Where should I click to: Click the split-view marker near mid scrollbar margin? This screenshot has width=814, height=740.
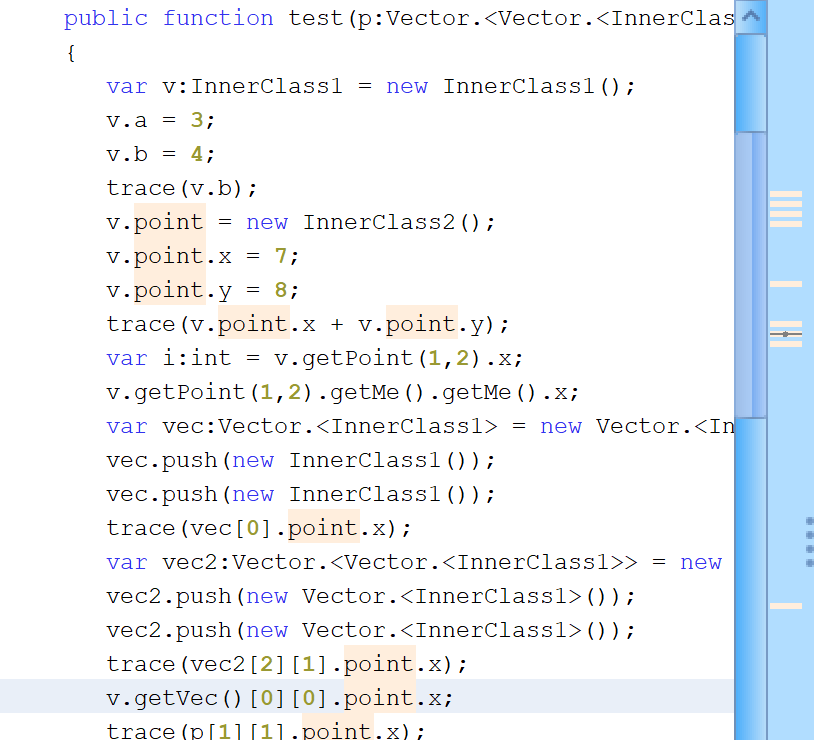(x=786, y=335)
